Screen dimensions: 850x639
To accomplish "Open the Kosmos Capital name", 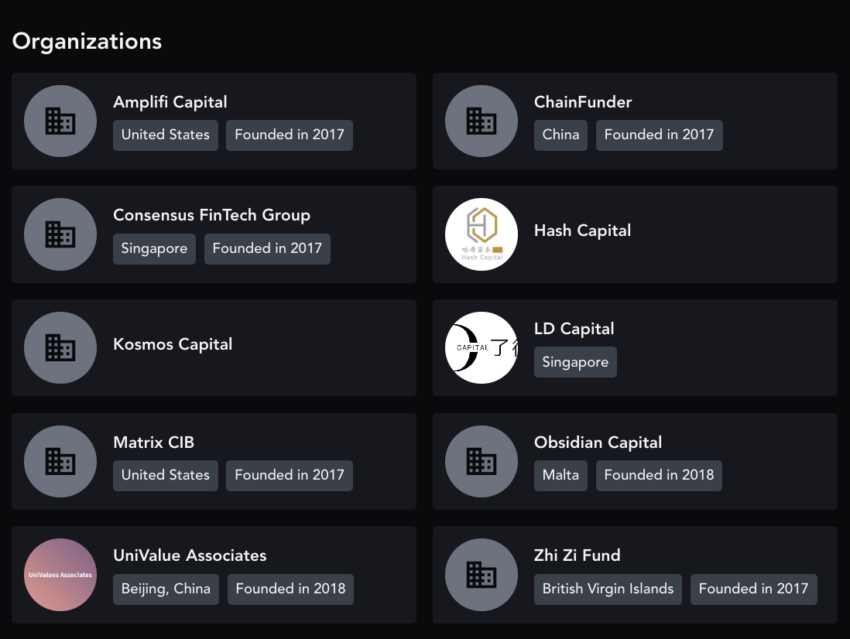I will pyautogui.click(x=172, y=344).
